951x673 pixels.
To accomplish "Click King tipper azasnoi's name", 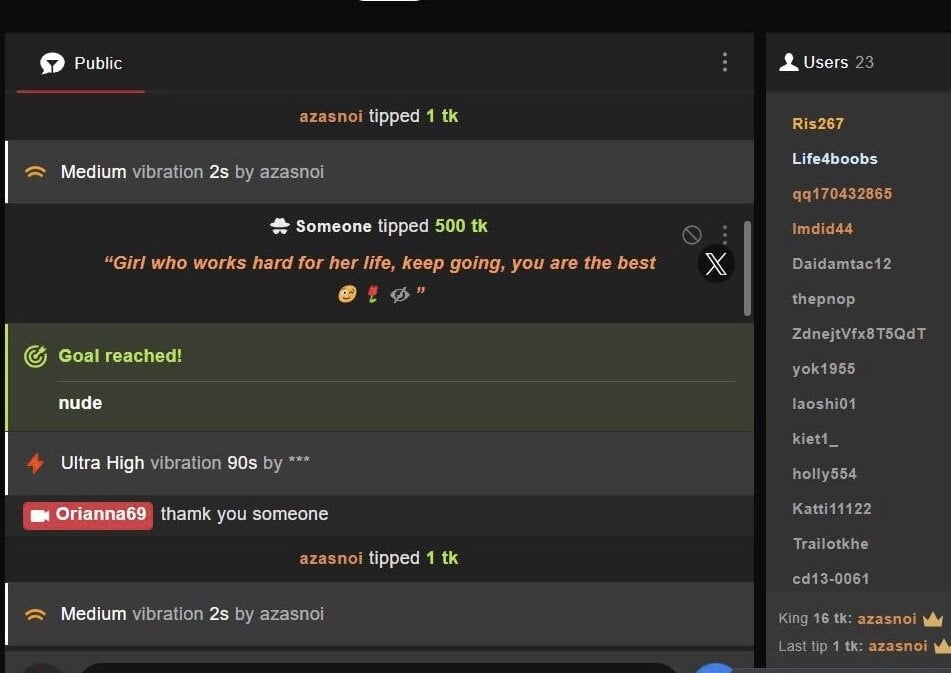I will point(887,619).
